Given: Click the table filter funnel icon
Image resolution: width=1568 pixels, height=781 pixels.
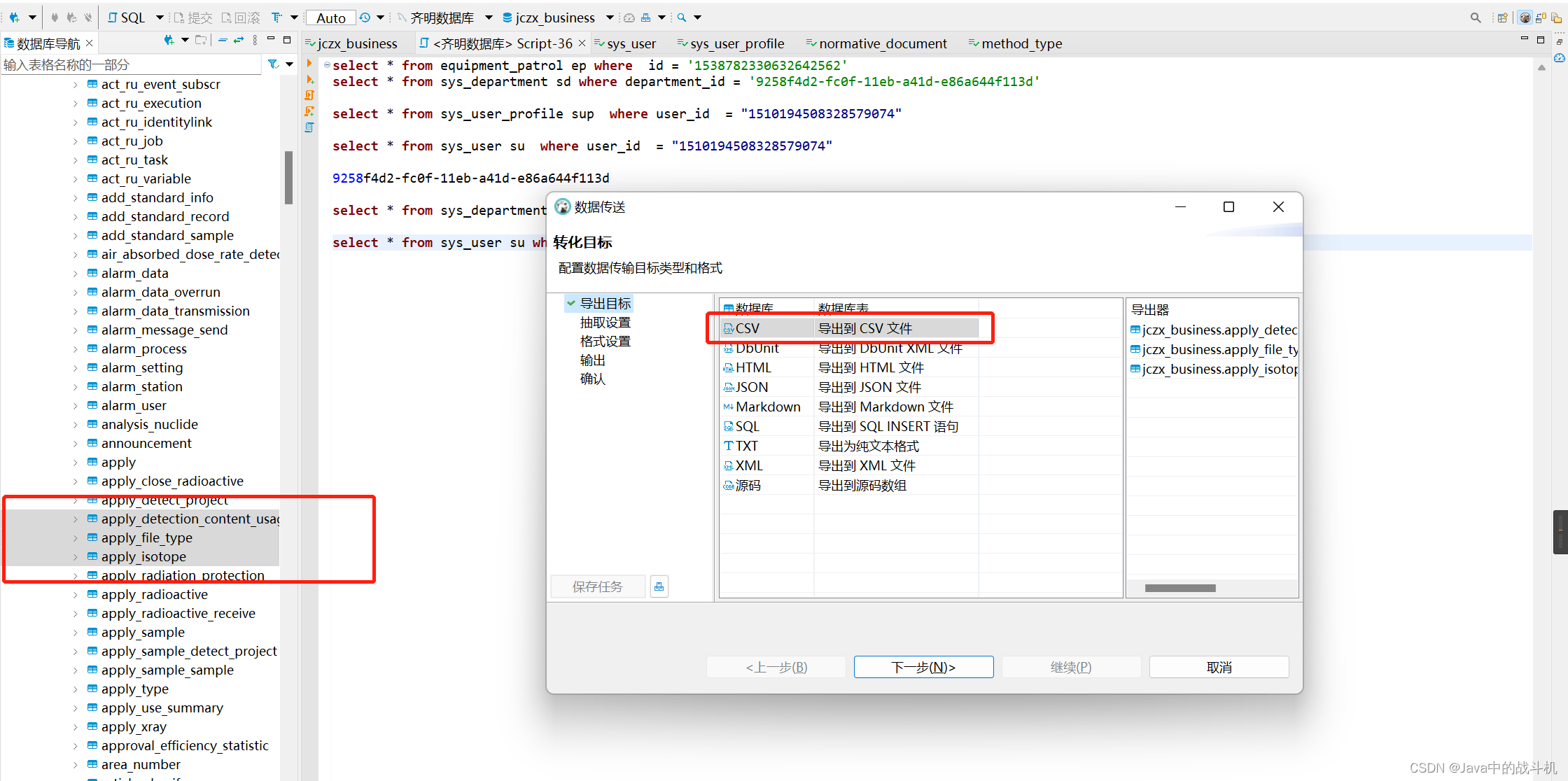Looking at the screenshot, I should point(273,64).
